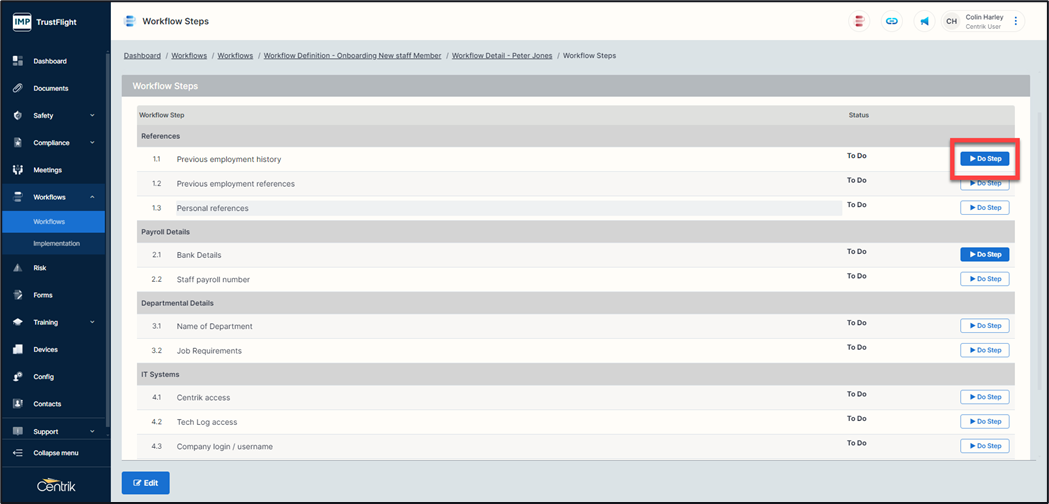This screenshot has height=504, width=1049.
Task: Click the Payroll Details section header
Action: (575, 232)
